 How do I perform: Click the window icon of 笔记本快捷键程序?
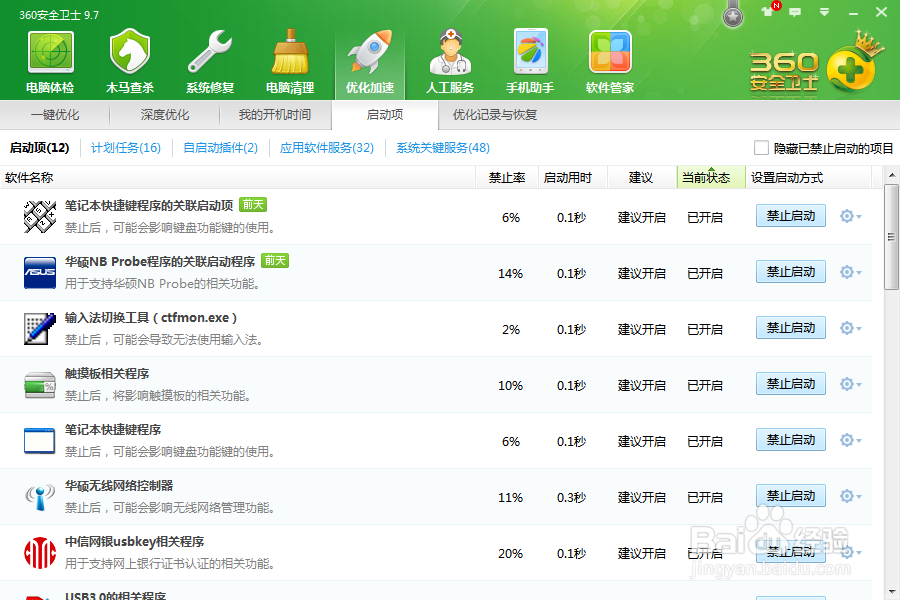pyautogui.click(x=40, y=440)
